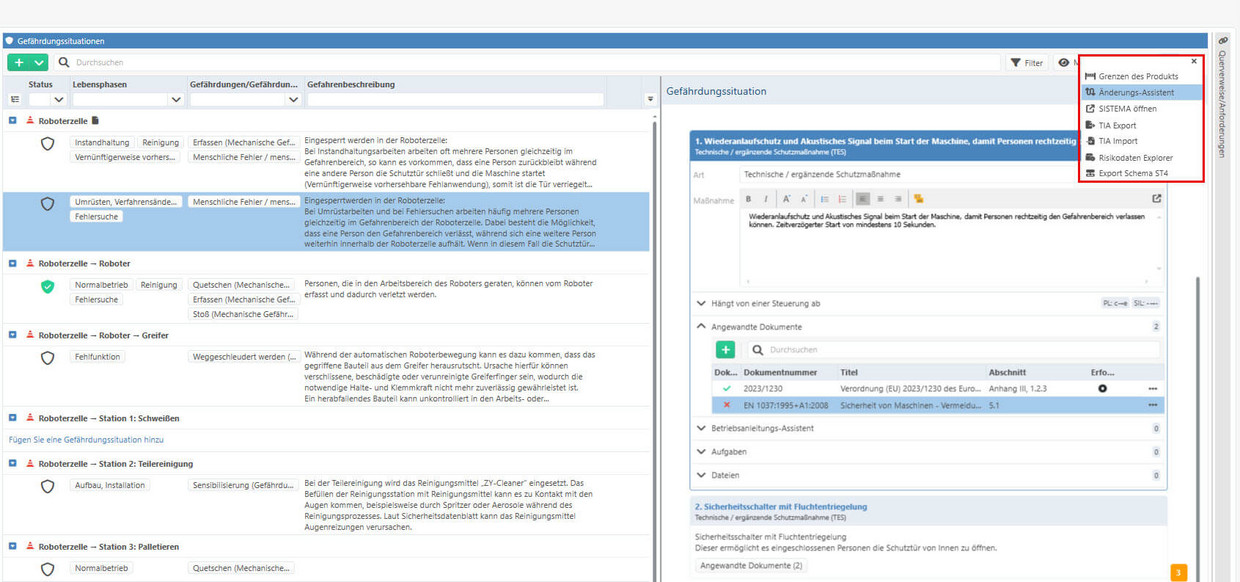The height and width of the screenshot is (582, 1240).
Task: Collapse the Roboterzelle group
Action: pos(13,120)
